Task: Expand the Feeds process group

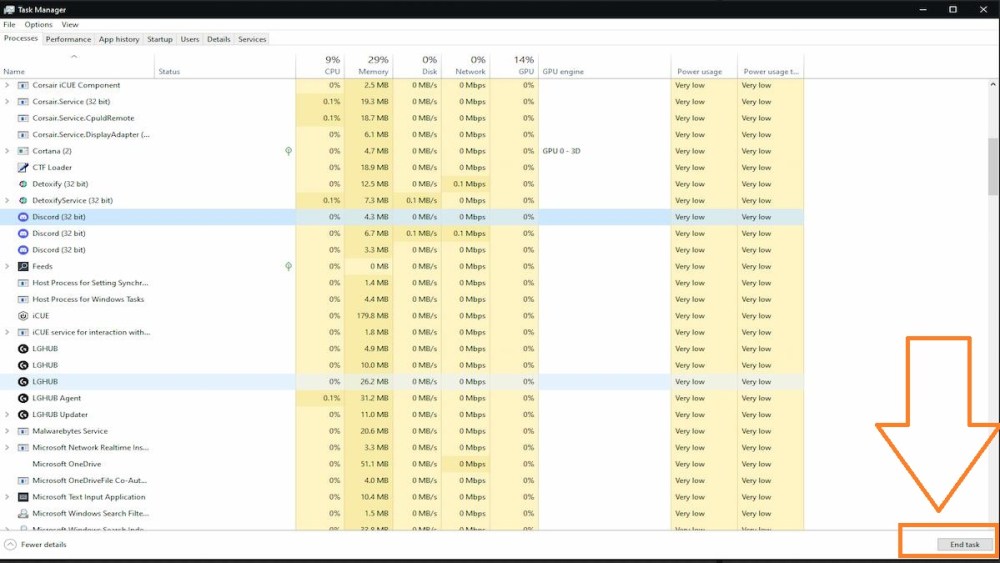Action: point(8,267)
